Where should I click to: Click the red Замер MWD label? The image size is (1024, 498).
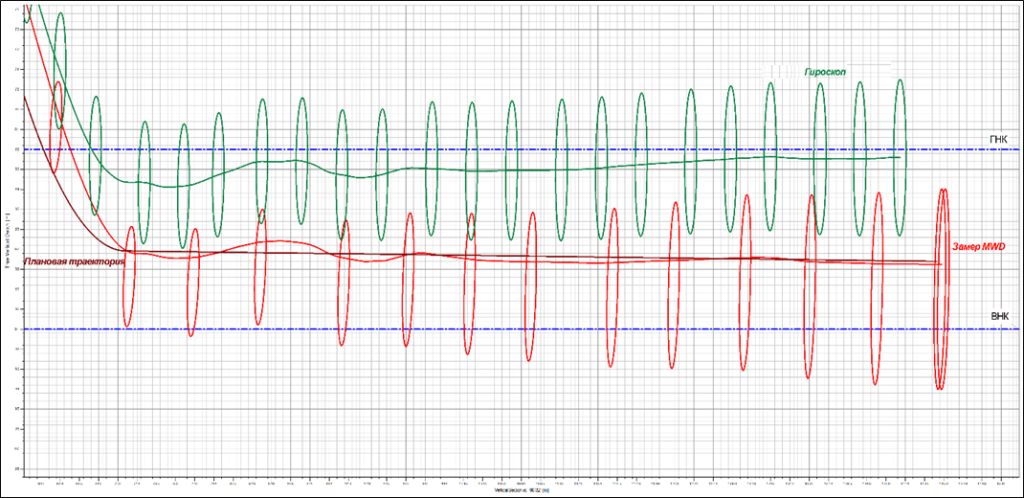tap(976, 246)
